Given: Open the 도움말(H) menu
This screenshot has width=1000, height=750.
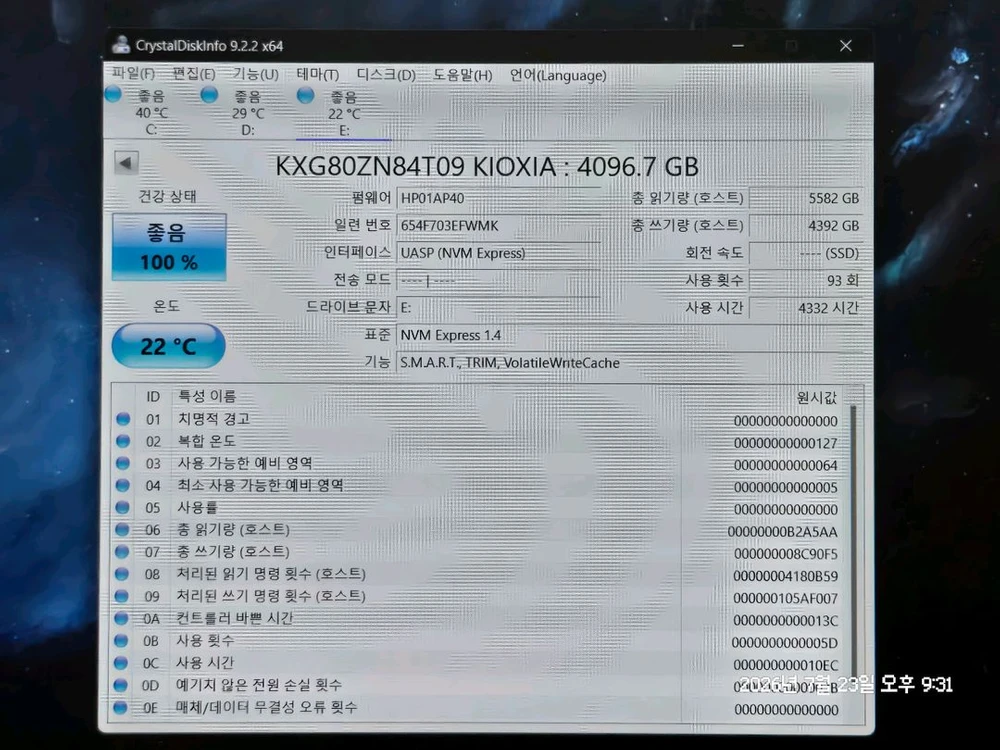Looking at the screenshot, I should (x=463, y=75).
